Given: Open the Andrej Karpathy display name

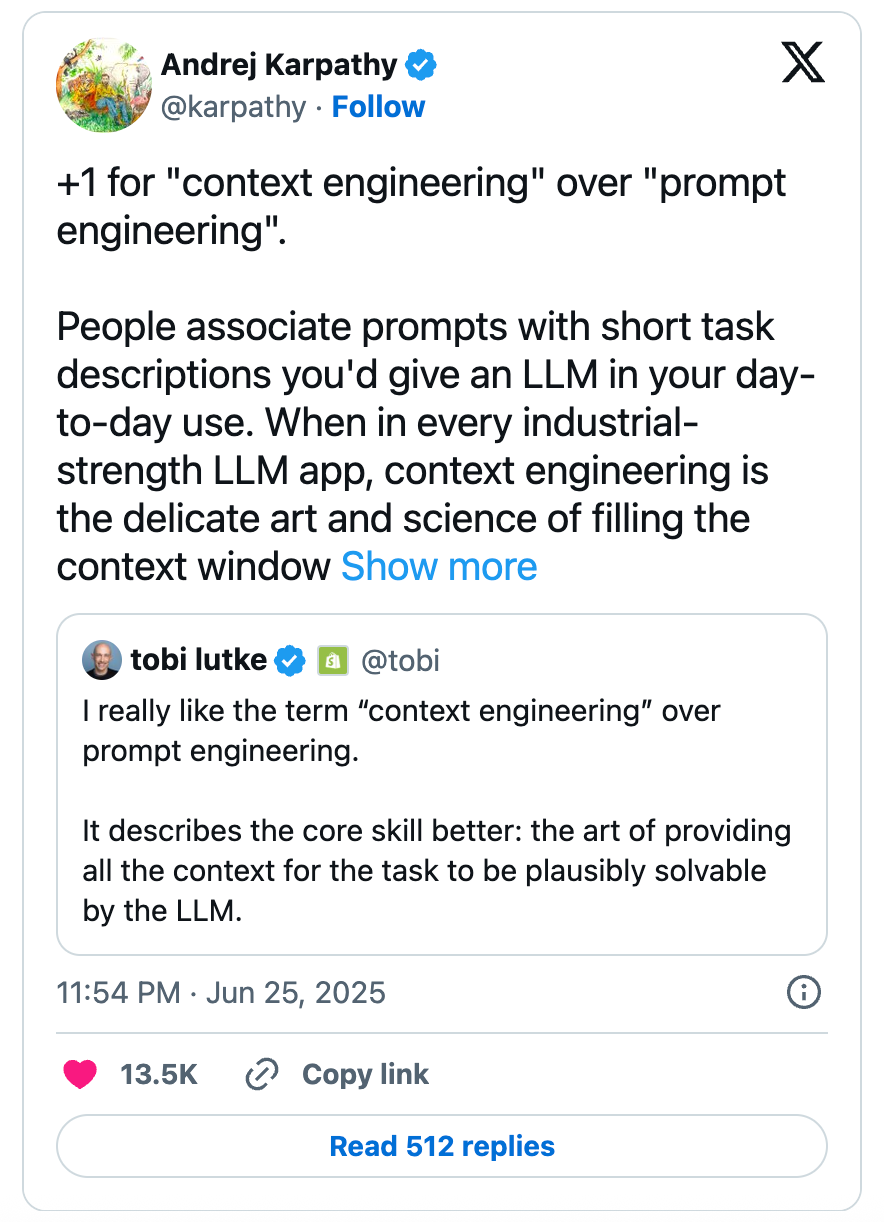Looking at the screenshot, I should click(279, 66).
